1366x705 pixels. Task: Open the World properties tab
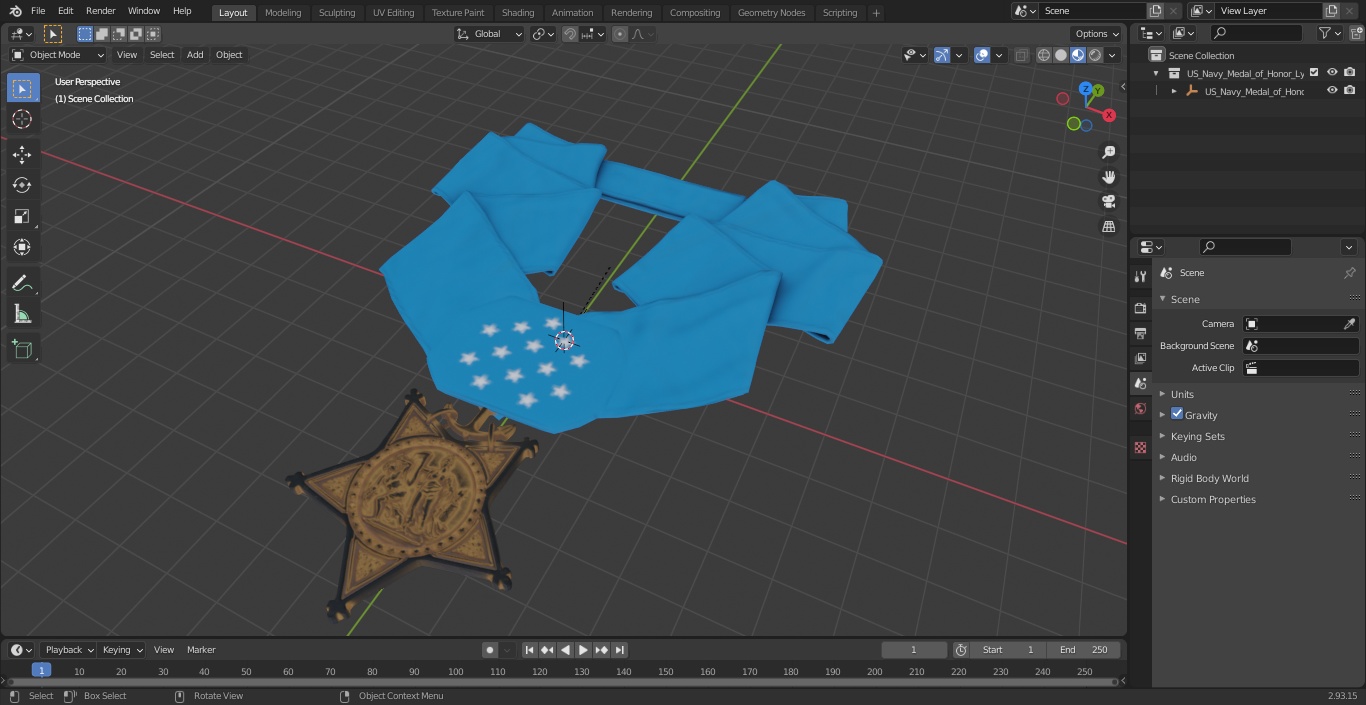click(x=1140, y=409)
